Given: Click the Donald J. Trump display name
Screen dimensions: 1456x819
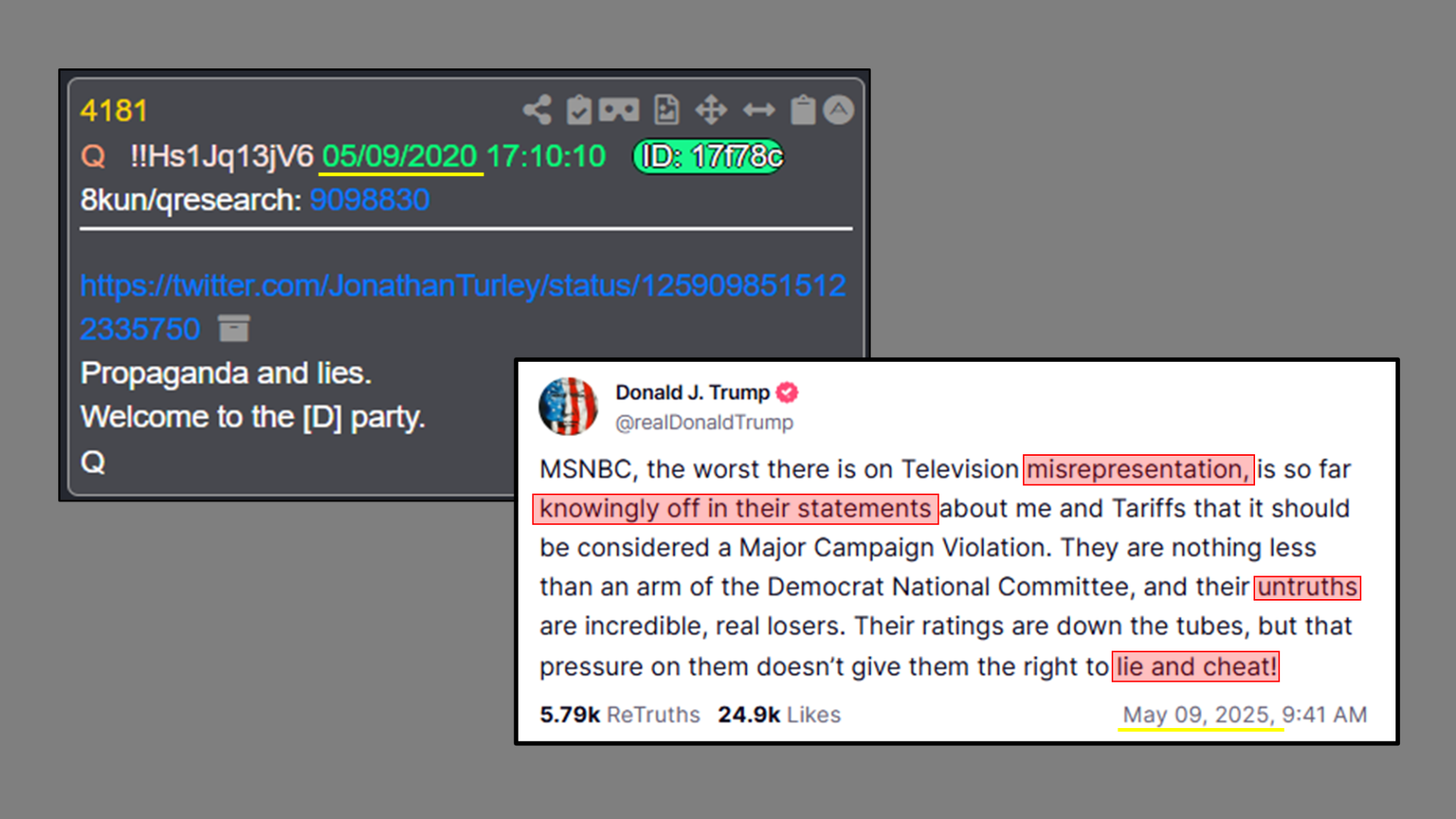Looking at the screenshot, I should [x=692, y=393].
